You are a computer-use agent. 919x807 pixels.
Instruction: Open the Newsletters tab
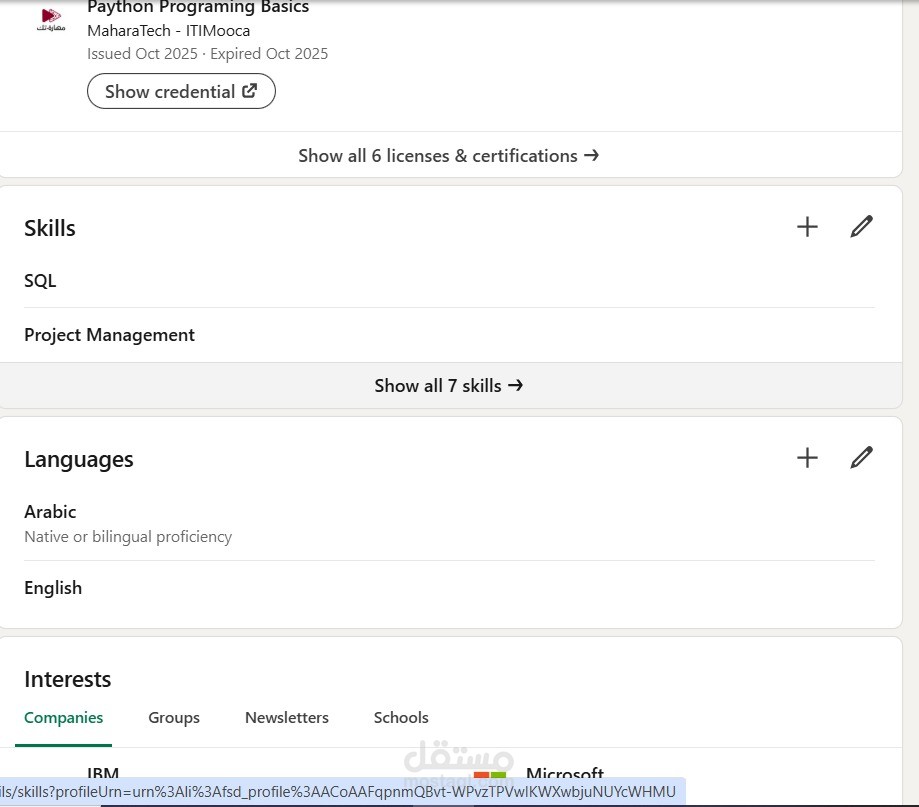pyautogui.click(x=287, y=718)
